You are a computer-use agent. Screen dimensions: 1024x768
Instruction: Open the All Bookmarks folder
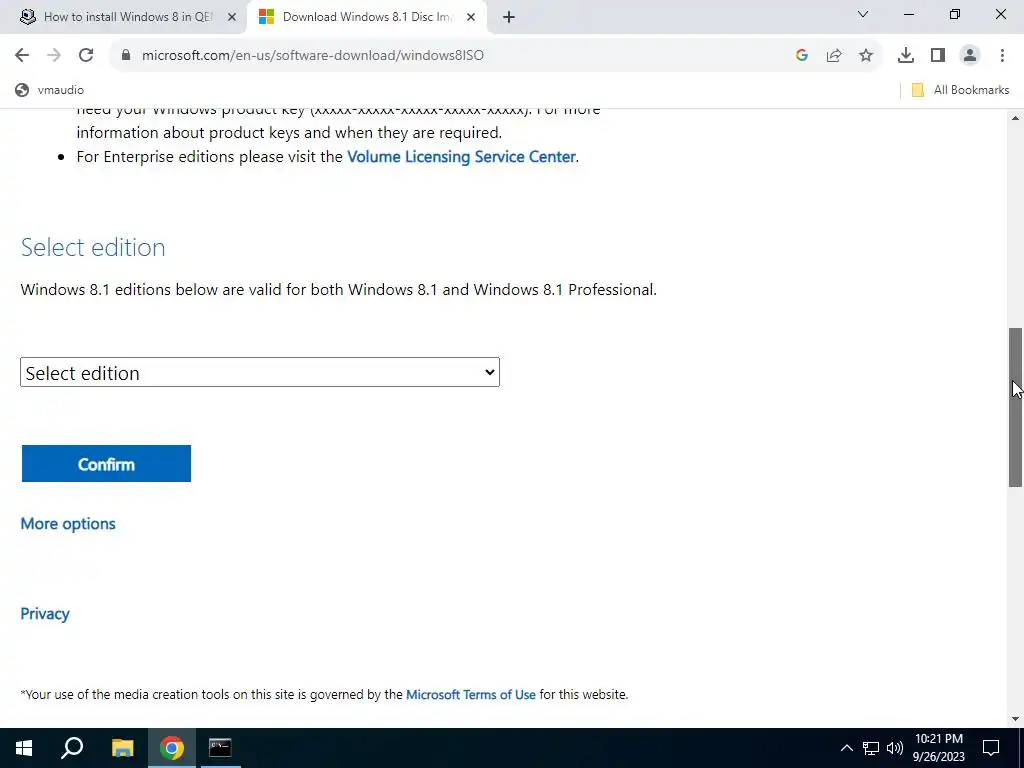(x=960, y=90)
